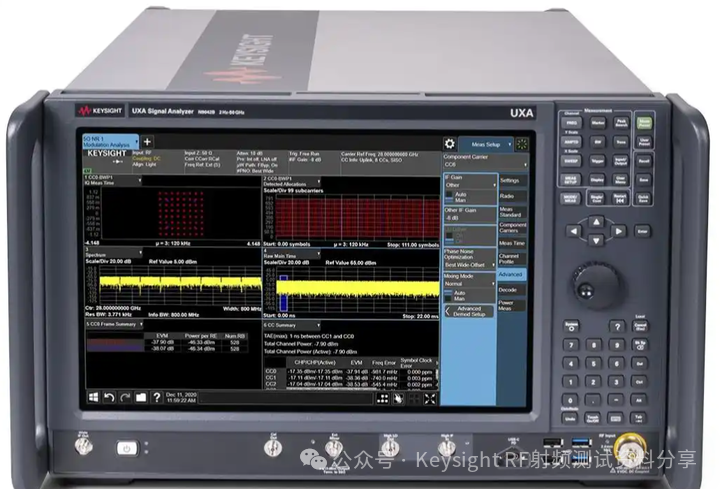Open the Detected Allocations window dropdown
Image resolution: width=720 pixels, height=489 pixels.
292,181
